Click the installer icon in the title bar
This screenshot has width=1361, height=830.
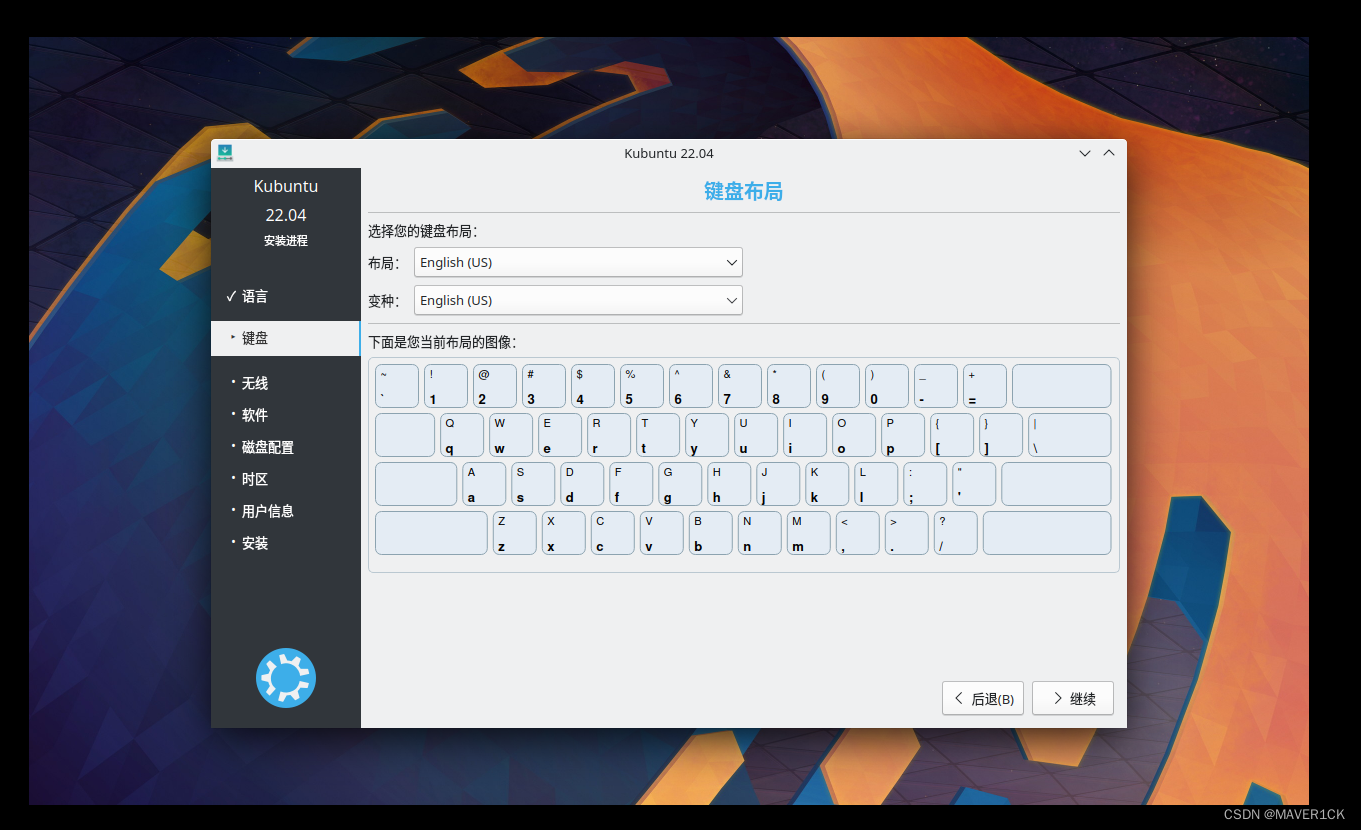[225, 153]
